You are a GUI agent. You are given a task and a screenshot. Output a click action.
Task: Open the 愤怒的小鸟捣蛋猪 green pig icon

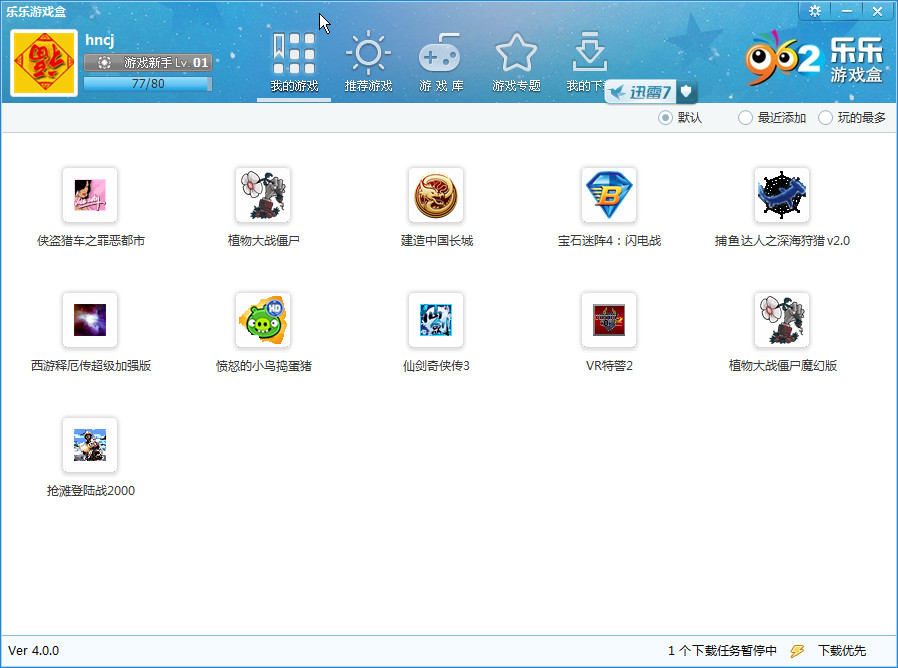click(263, 320)
